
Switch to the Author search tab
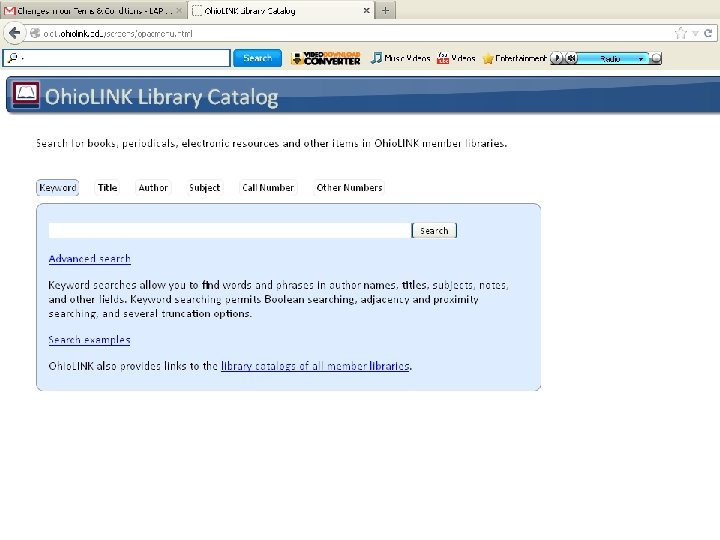[x=153, y=187]
